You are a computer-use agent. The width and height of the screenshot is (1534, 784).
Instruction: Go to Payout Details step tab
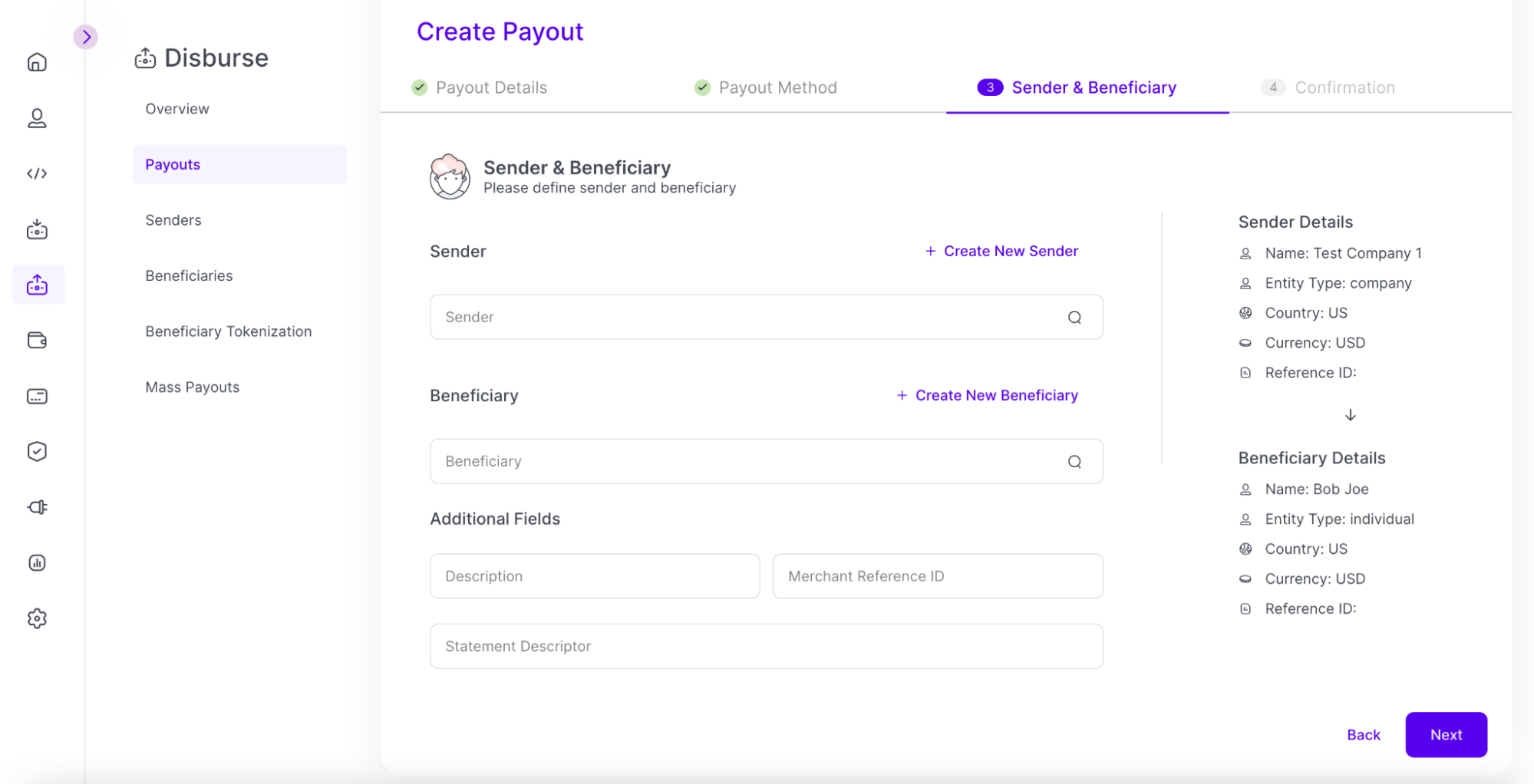pos(490,87)
